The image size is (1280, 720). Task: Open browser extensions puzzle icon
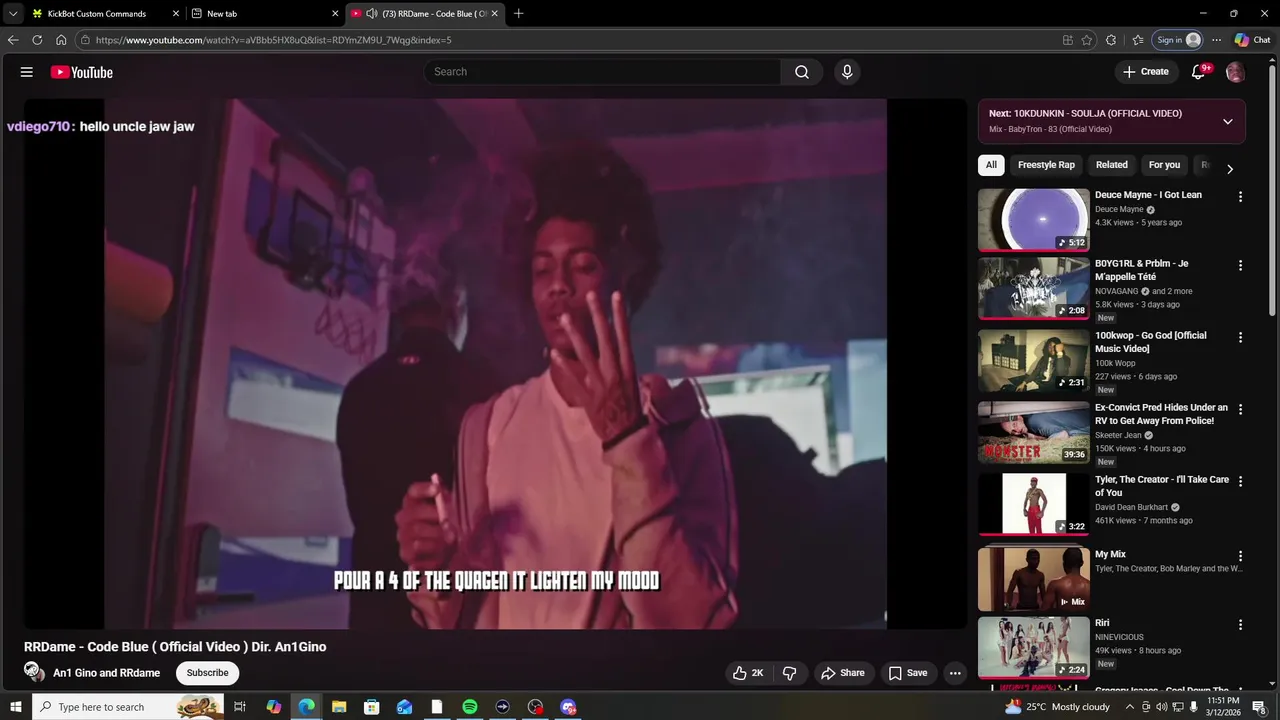(1111, 40)
